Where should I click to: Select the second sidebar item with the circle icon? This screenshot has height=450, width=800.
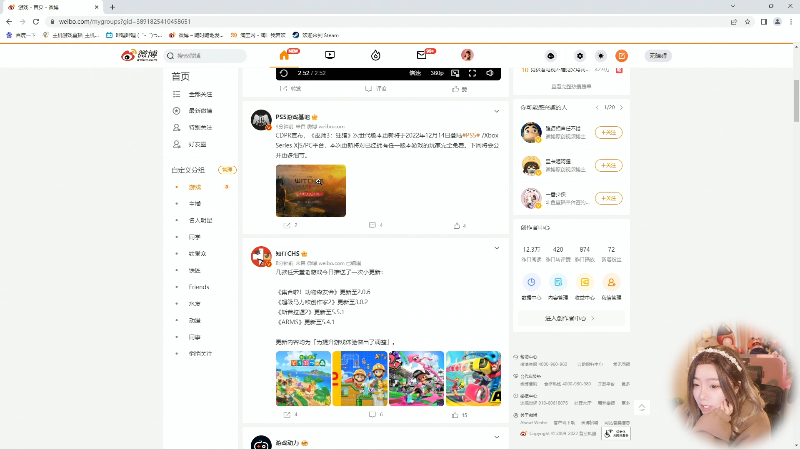pyautogui.click(x=201, y=111)
